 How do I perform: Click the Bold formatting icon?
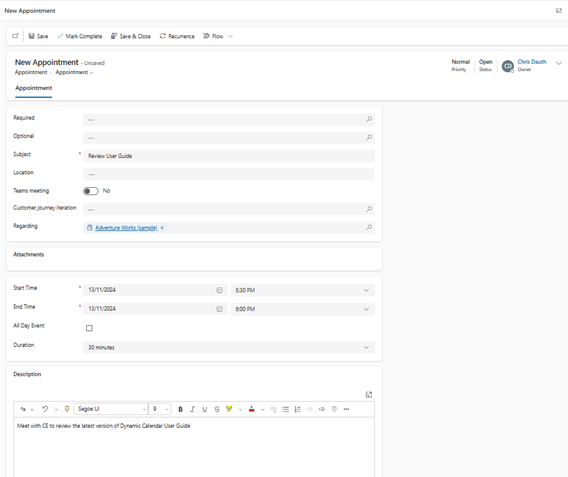point(180,409)
